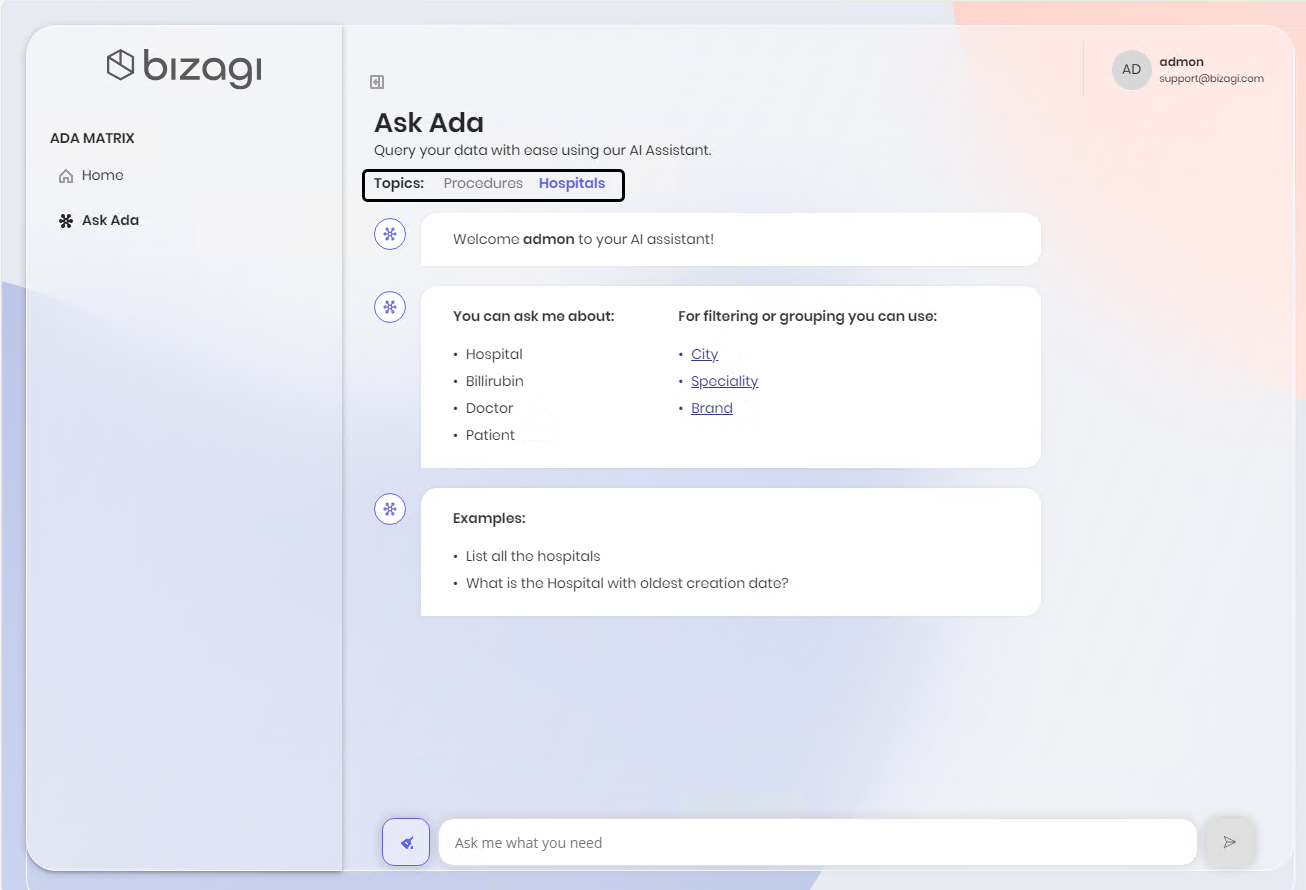Clear the chat with the broom button
Viewport: 1306px width, 890px height.
[x=406, y=842]
